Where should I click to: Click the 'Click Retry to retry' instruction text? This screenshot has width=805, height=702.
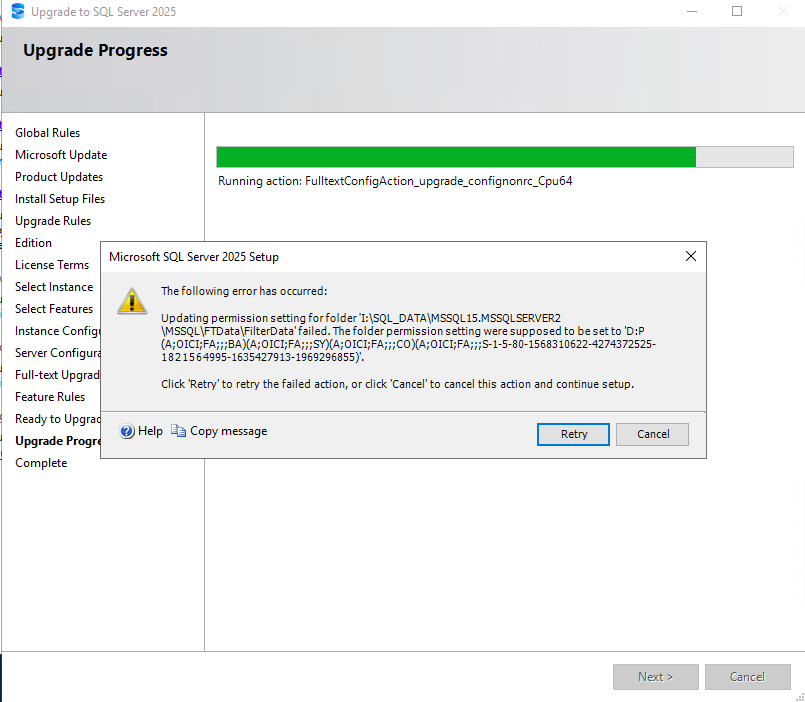[397, 384]
